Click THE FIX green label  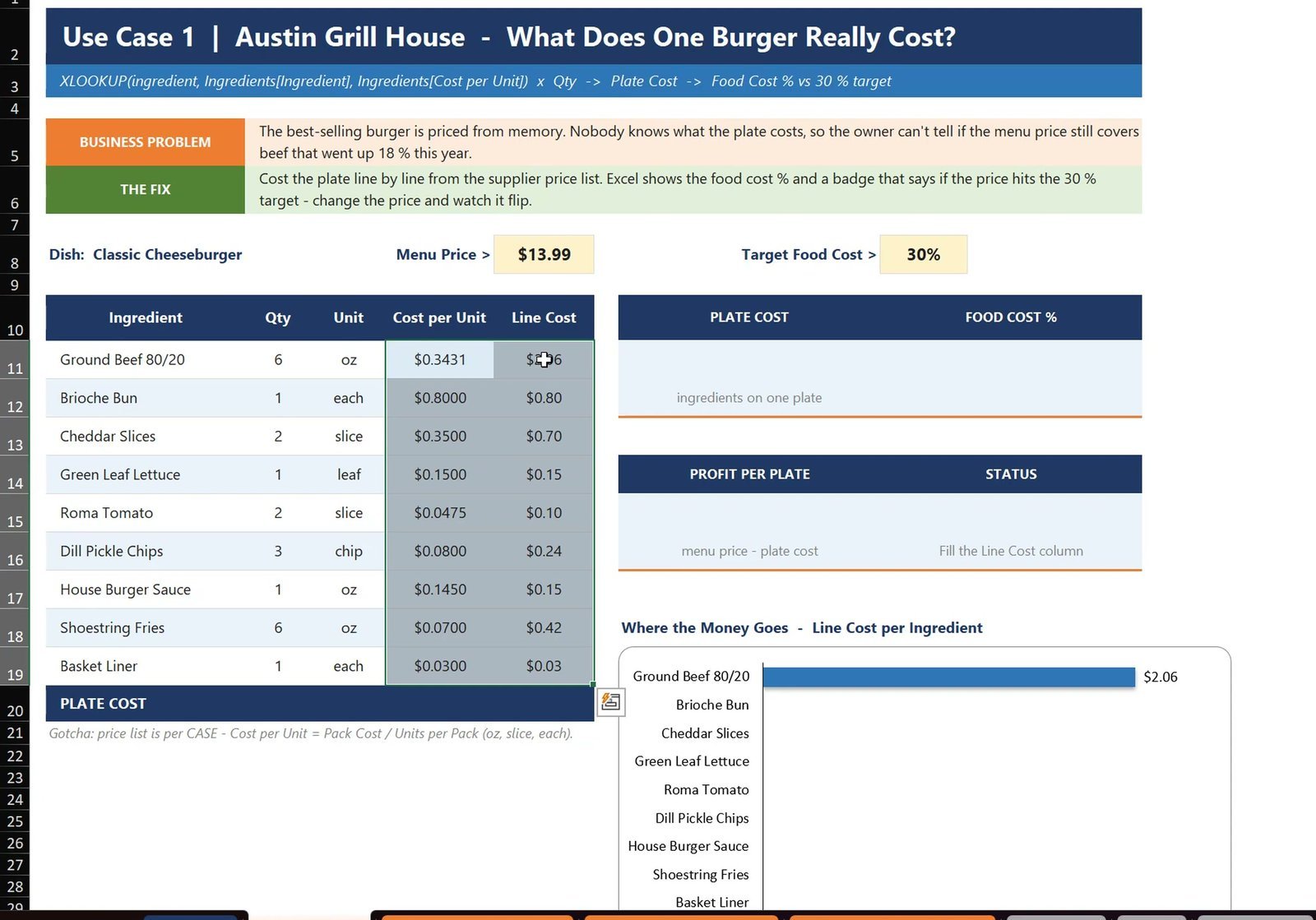(146, 190)
